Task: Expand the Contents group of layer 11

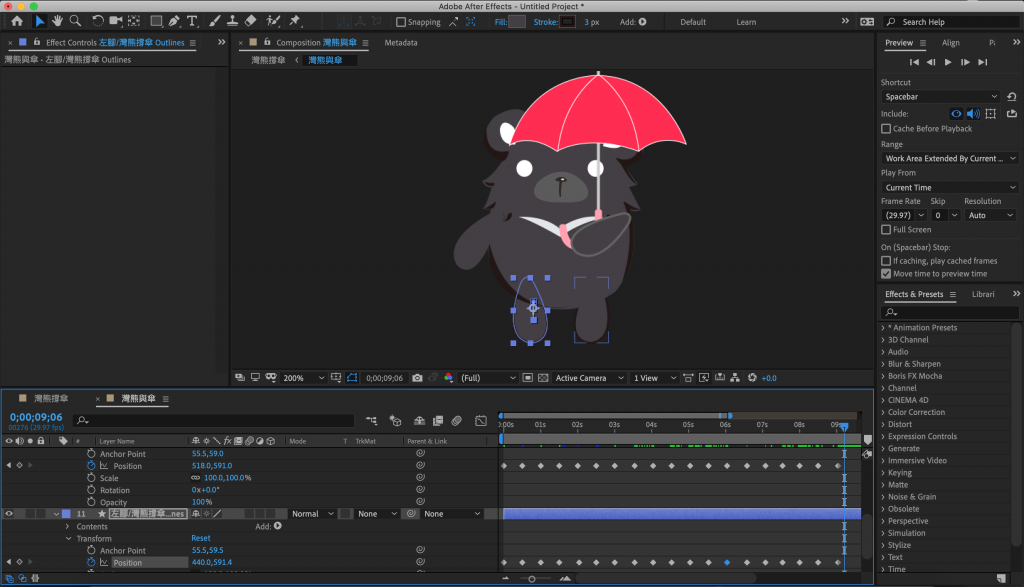Action: pyautogui.click(x=67, y=526)
